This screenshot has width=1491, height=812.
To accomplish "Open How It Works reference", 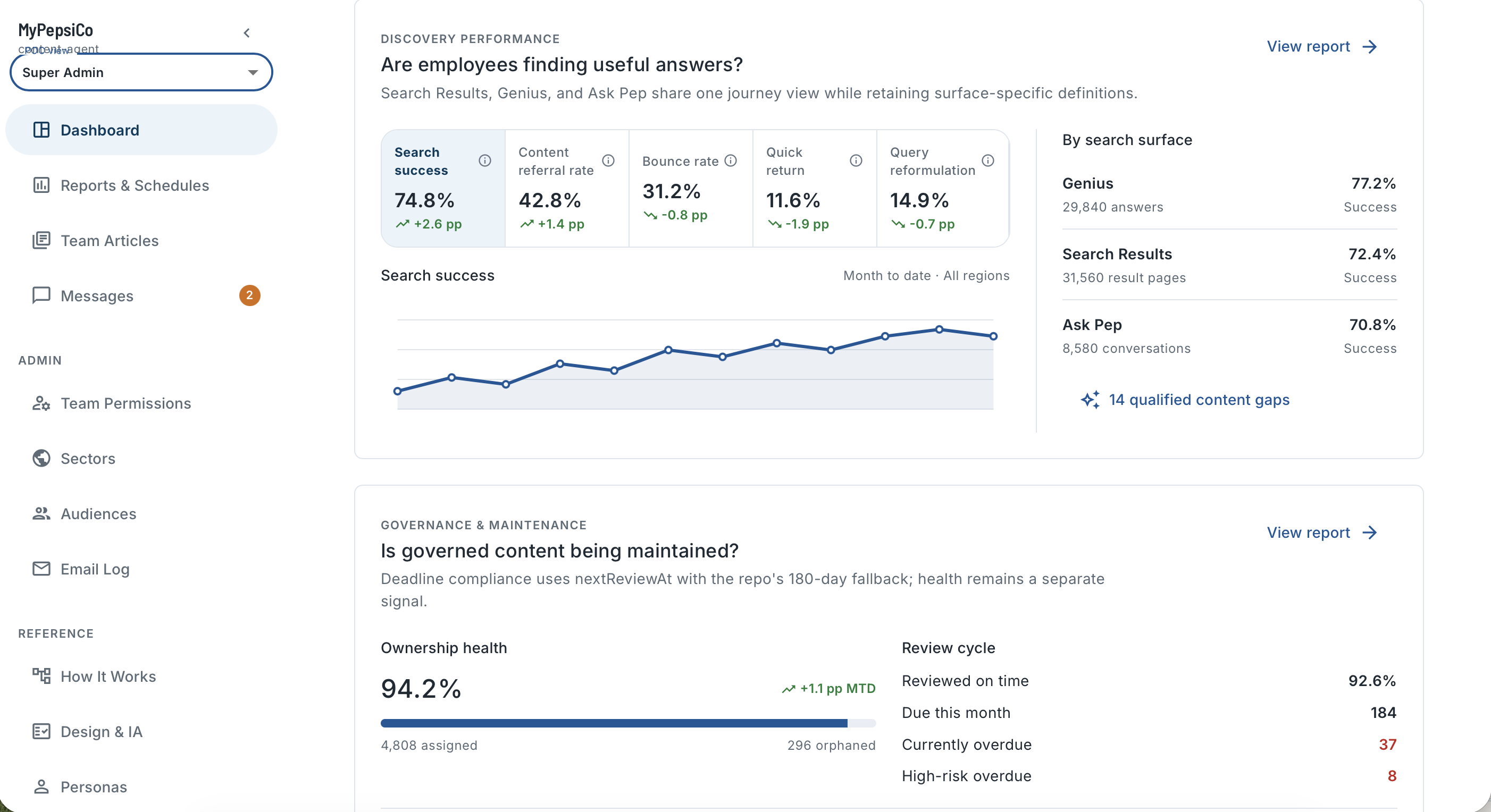I will [x=141, y=676].
